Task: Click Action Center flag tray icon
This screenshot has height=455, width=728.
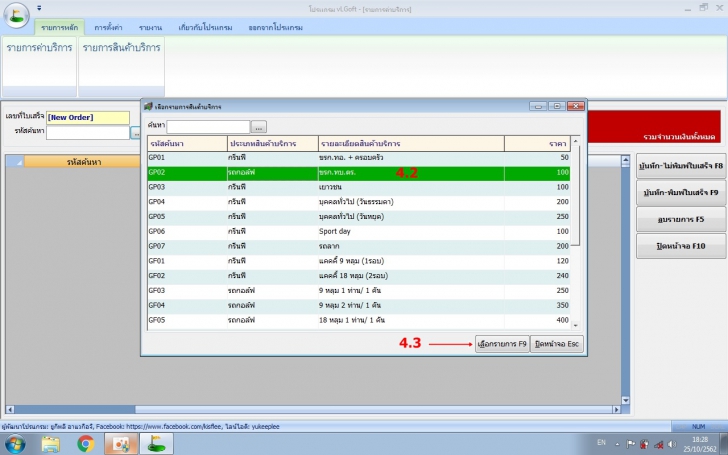Action: click(630, 444)
